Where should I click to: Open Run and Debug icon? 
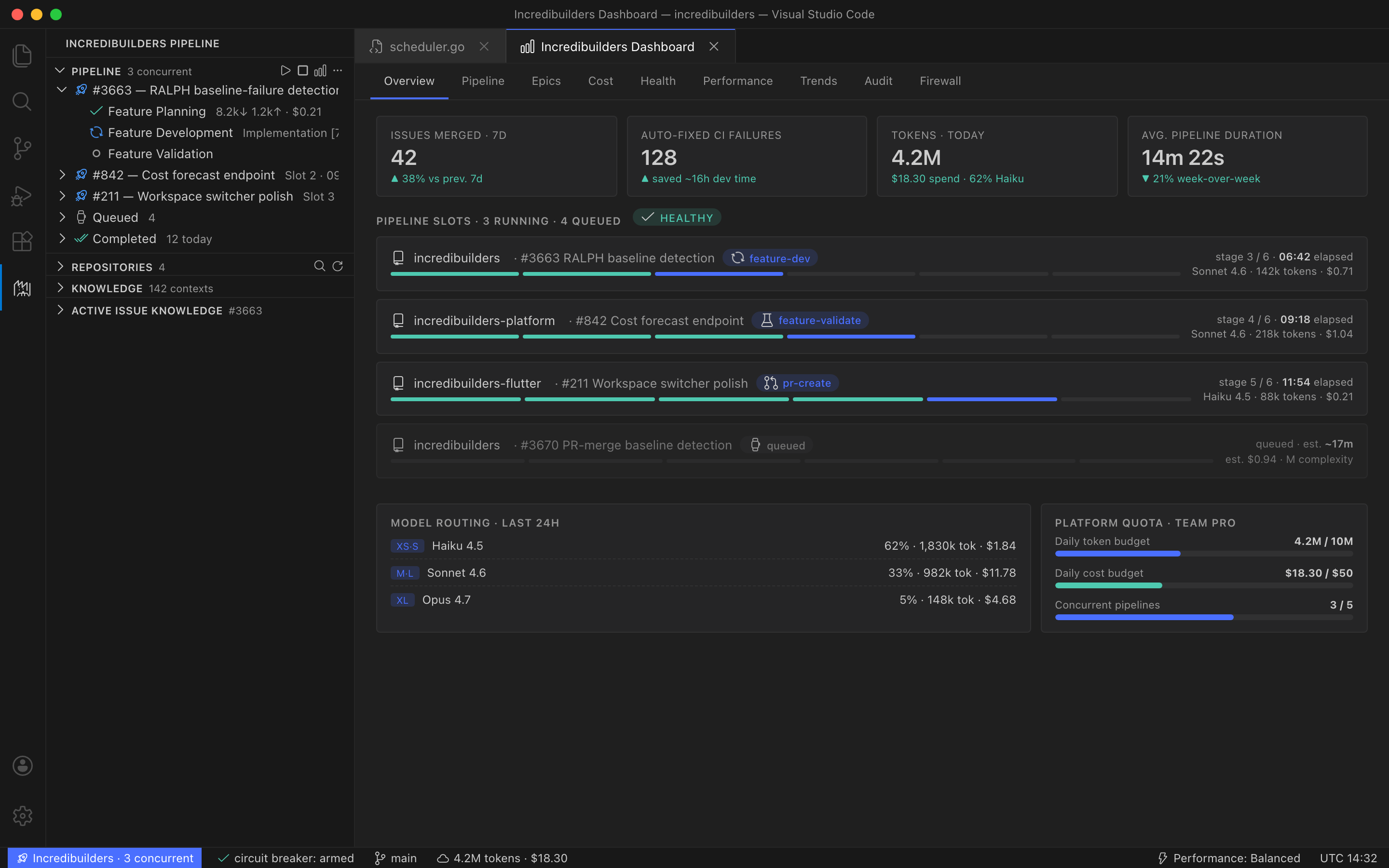[x=22, y=195]
